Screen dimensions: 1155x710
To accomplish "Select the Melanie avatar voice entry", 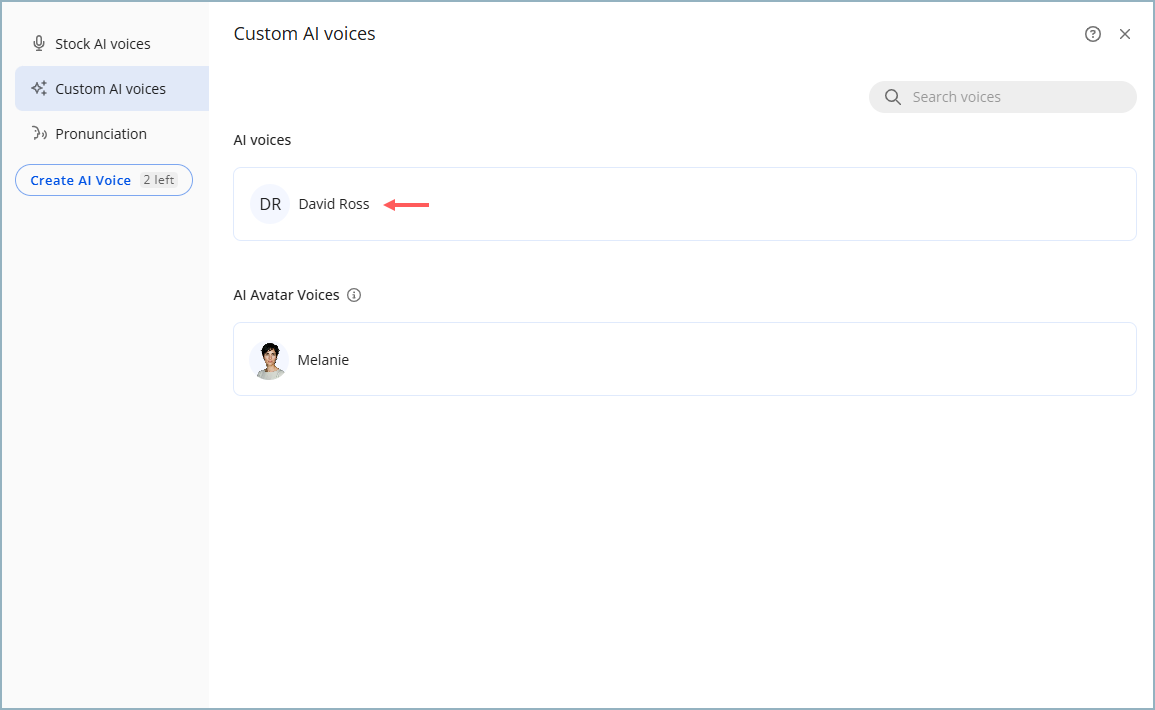I will [x=684, y=359].
